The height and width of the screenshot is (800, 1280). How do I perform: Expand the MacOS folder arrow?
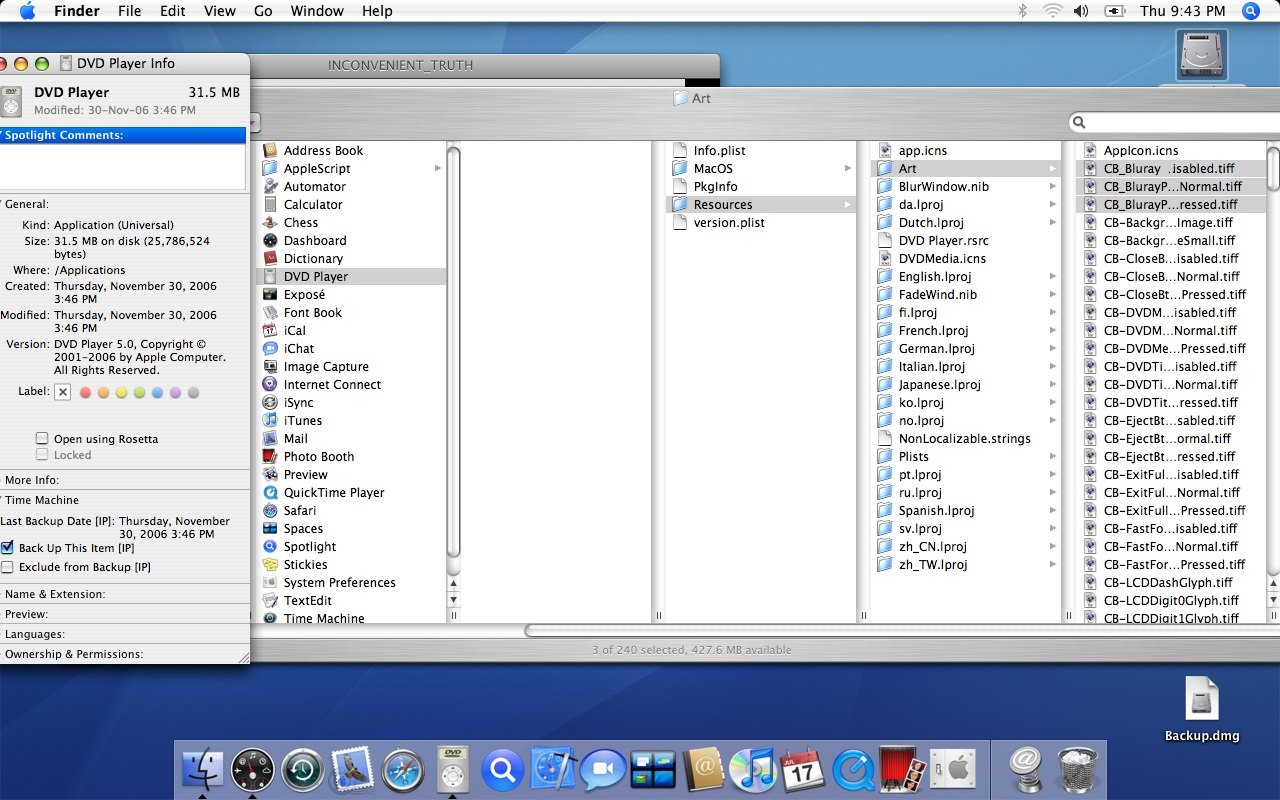tap(847, 168)
